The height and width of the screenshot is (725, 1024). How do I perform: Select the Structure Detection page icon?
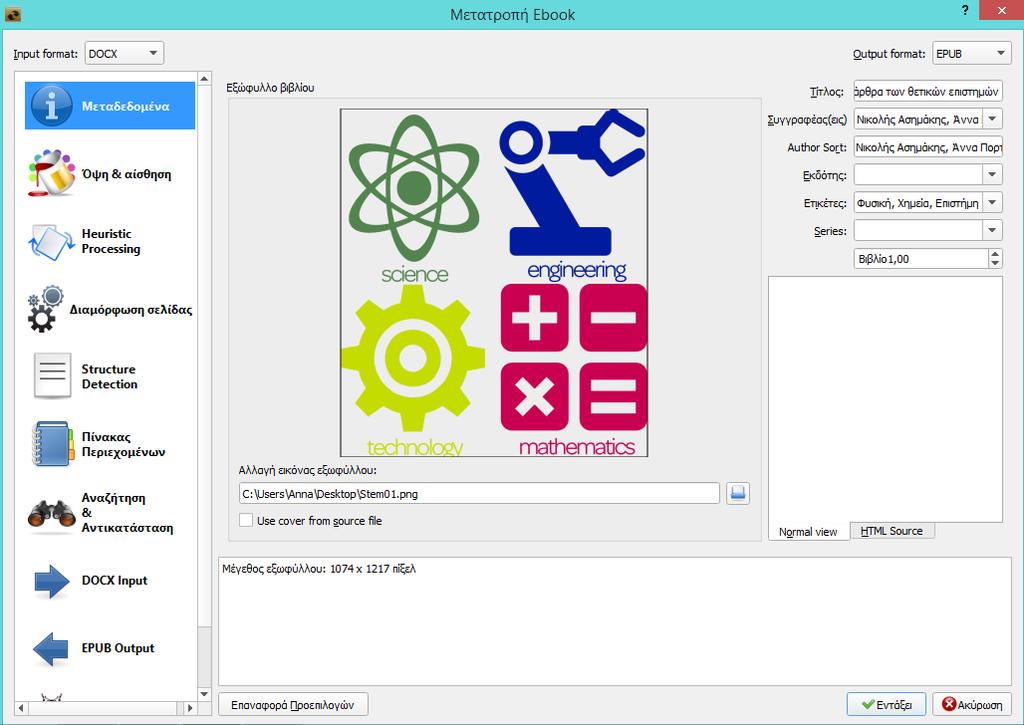(x=52, y=376)
